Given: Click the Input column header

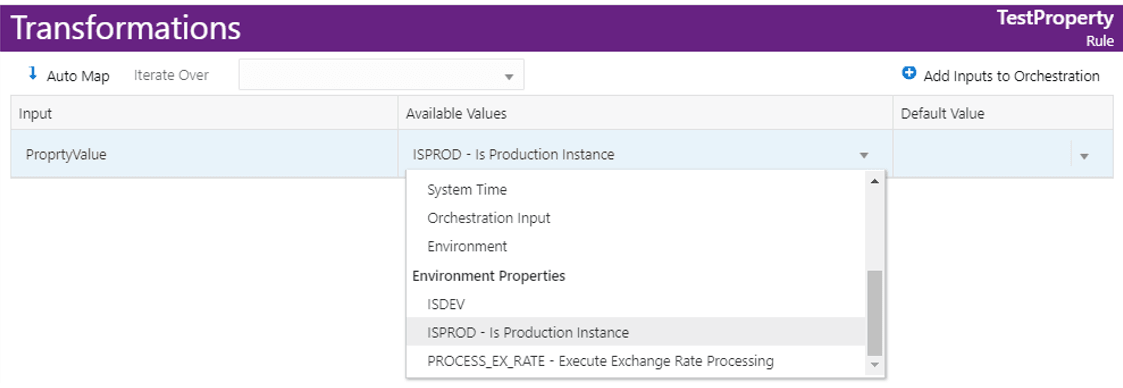Looking at the screenshot, I should (204, 113).
